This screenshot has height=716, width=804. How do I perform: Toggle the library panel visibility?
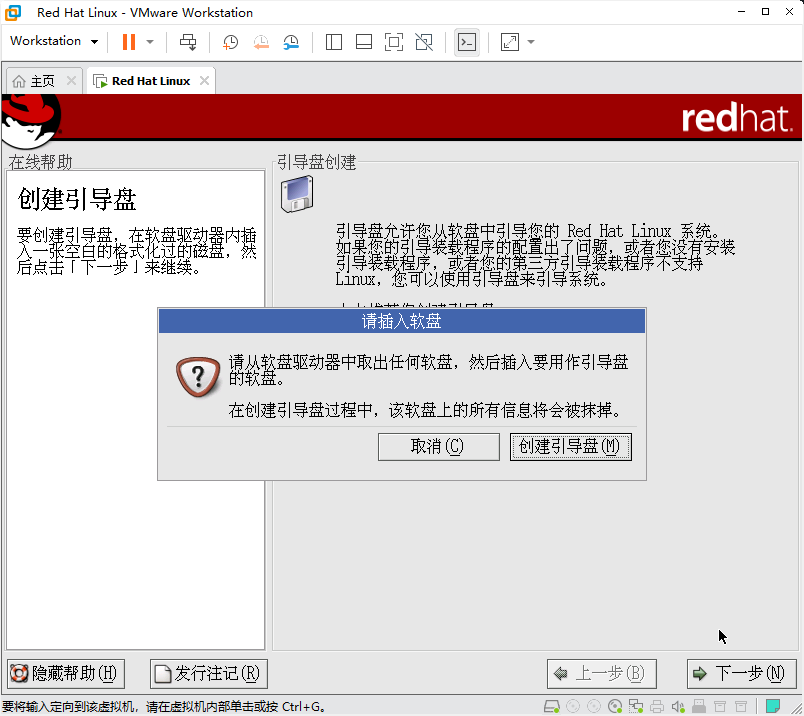333,41
